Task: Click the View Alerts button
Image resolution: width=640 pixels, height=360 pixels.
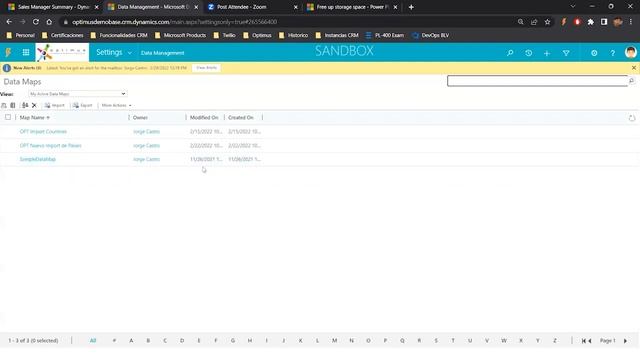Action: (207, 68)
